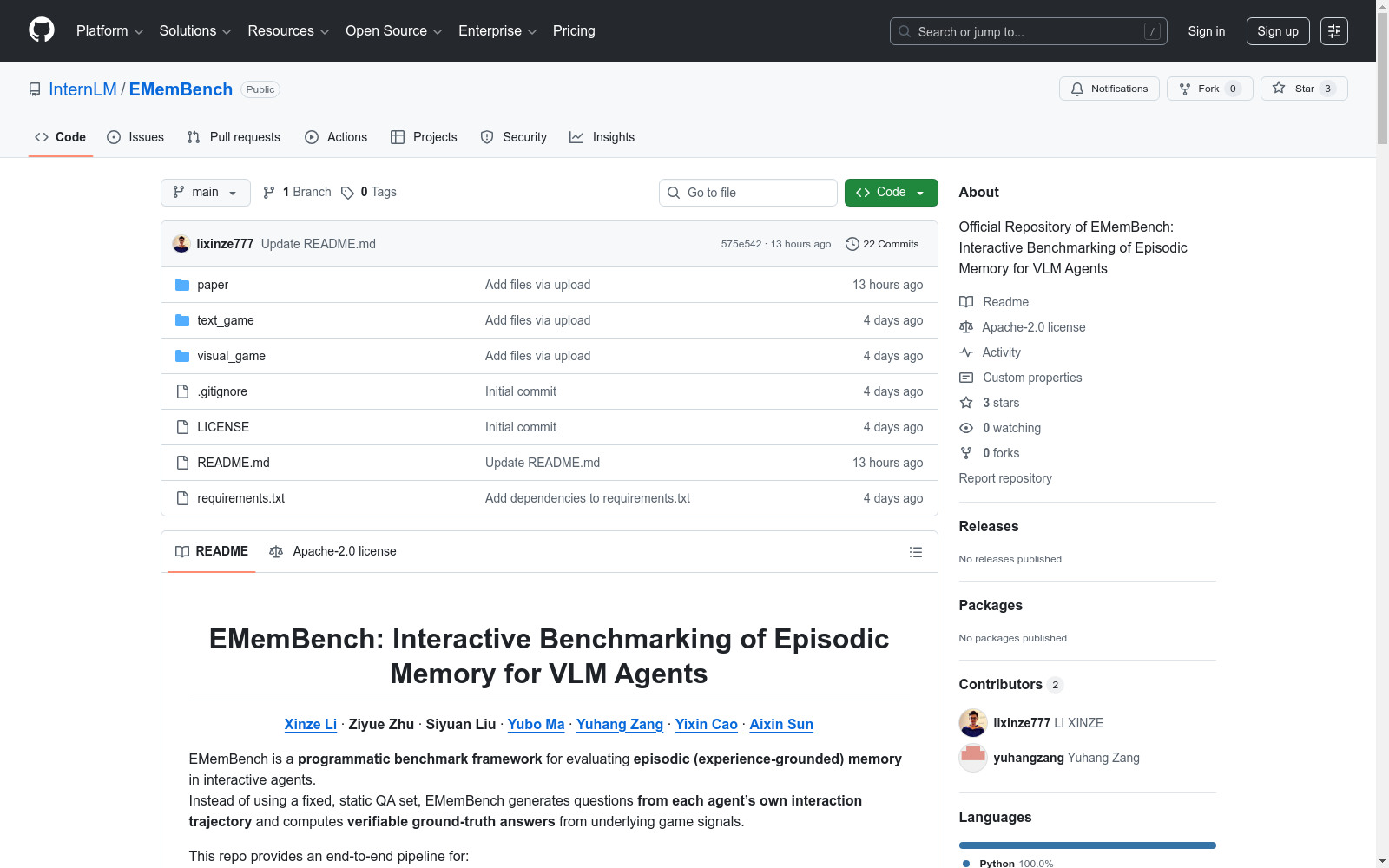1389x868 pixels.
Task: View the 22 Commits history
Action: click(x=882, y=244)
